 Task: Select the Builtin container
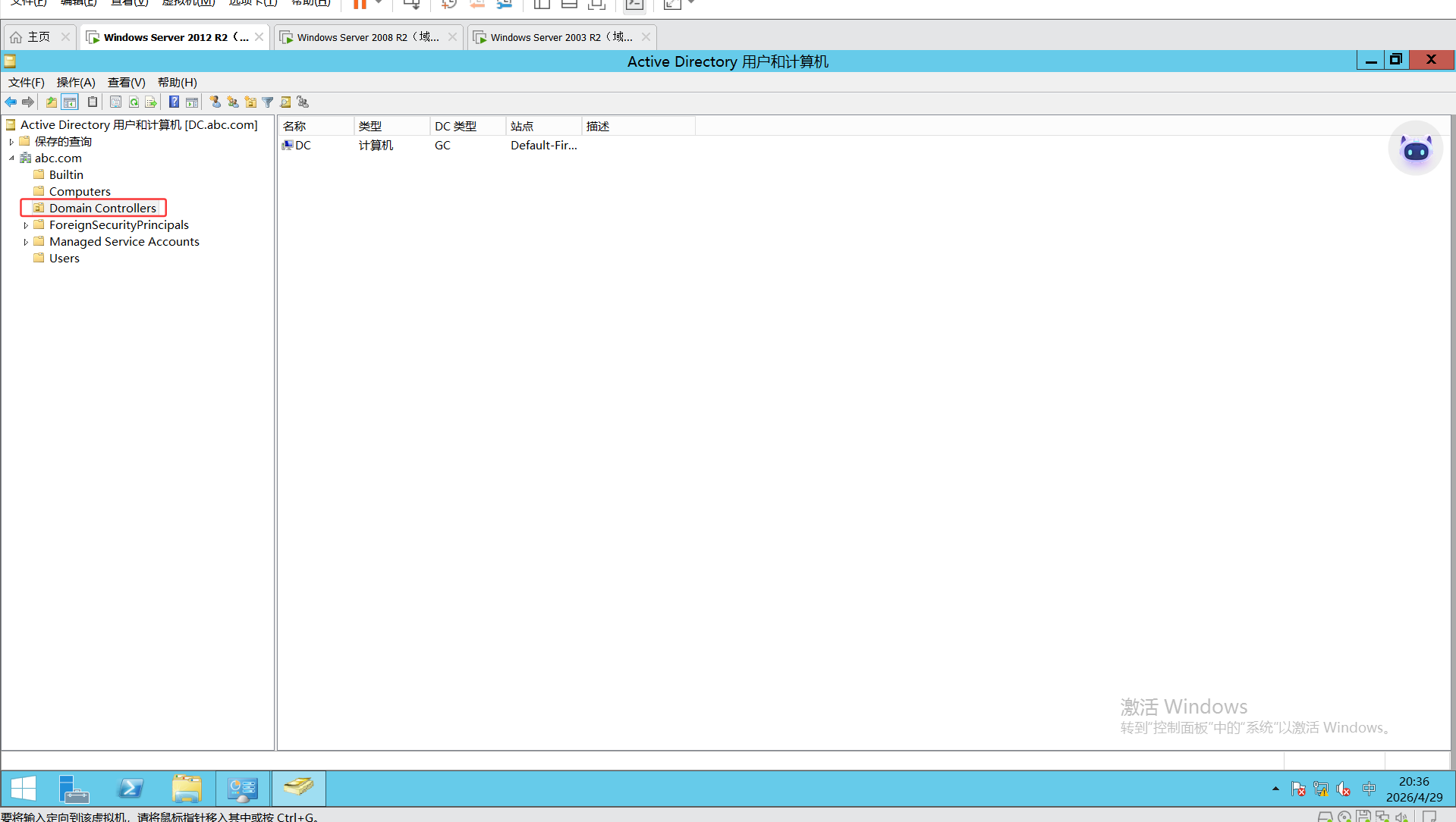[66, 175]
